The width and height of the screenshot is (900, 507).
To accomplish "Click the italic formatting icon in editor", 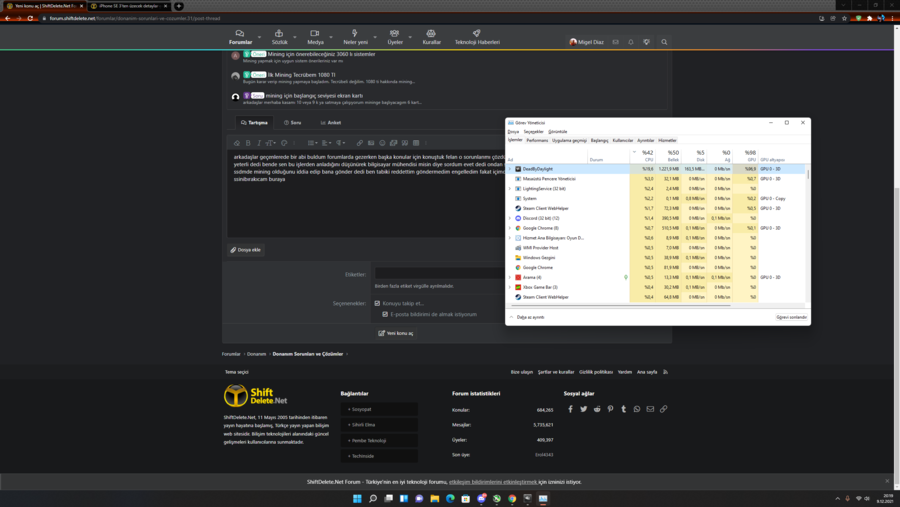I will coord(258,143).
